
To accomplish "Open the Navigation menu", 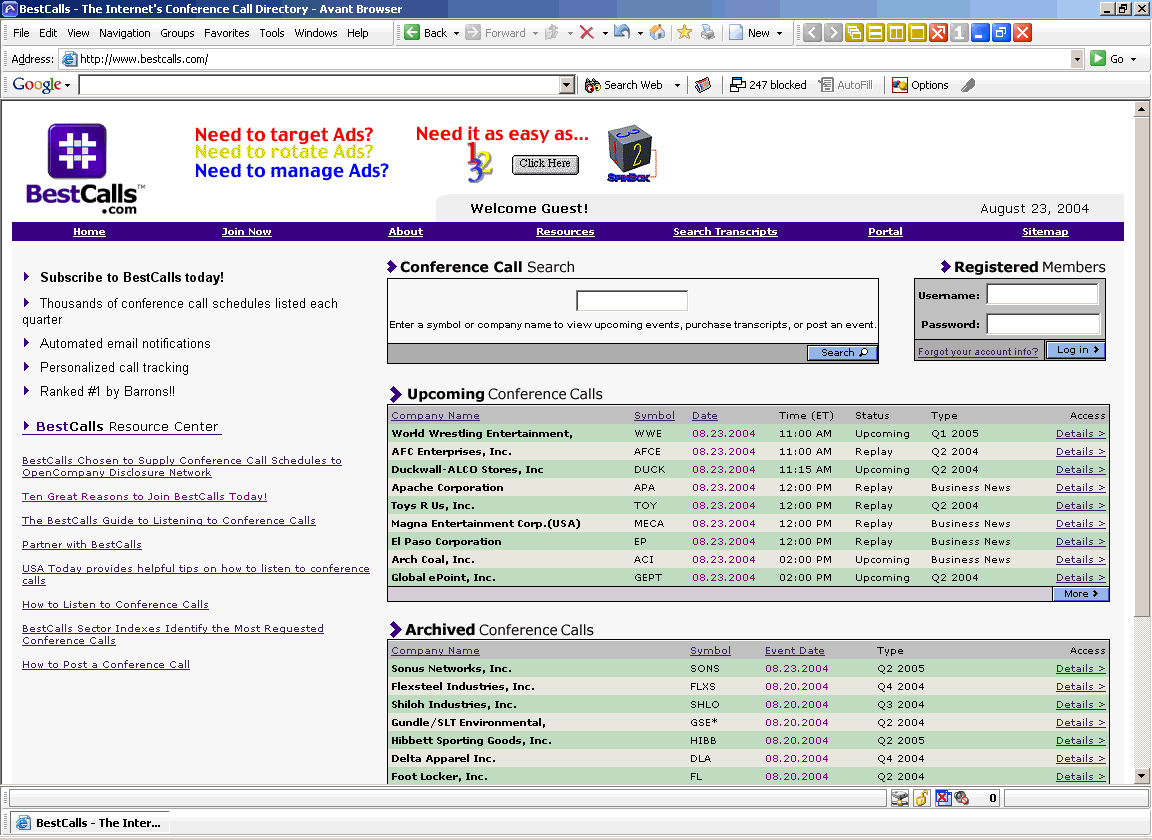I will tap(125, 33).
